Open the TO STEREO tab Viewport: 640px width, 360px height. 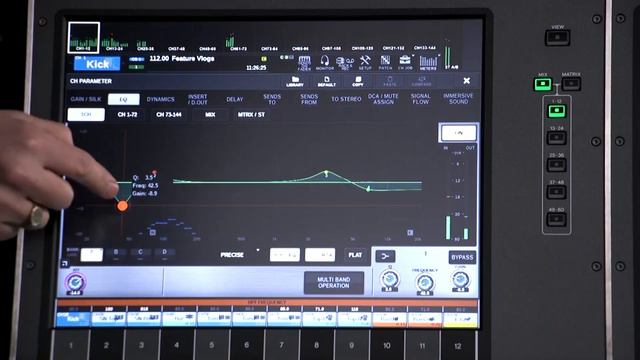346,99
